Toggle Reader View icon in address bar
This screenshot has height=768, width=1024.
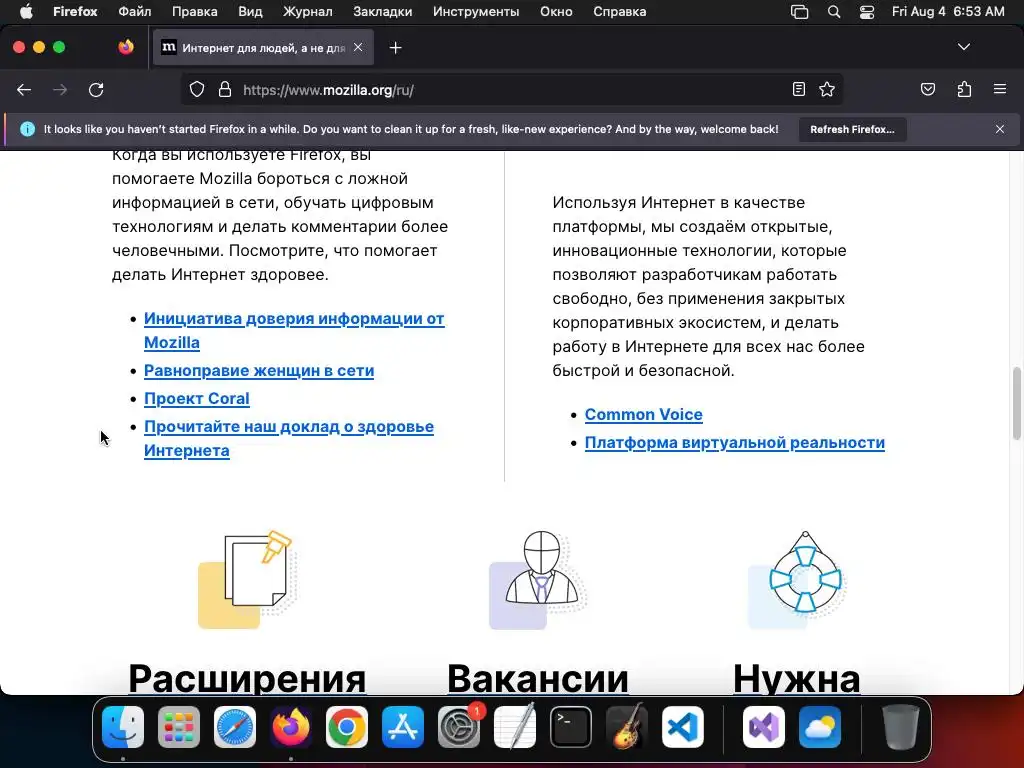(799, 89)
